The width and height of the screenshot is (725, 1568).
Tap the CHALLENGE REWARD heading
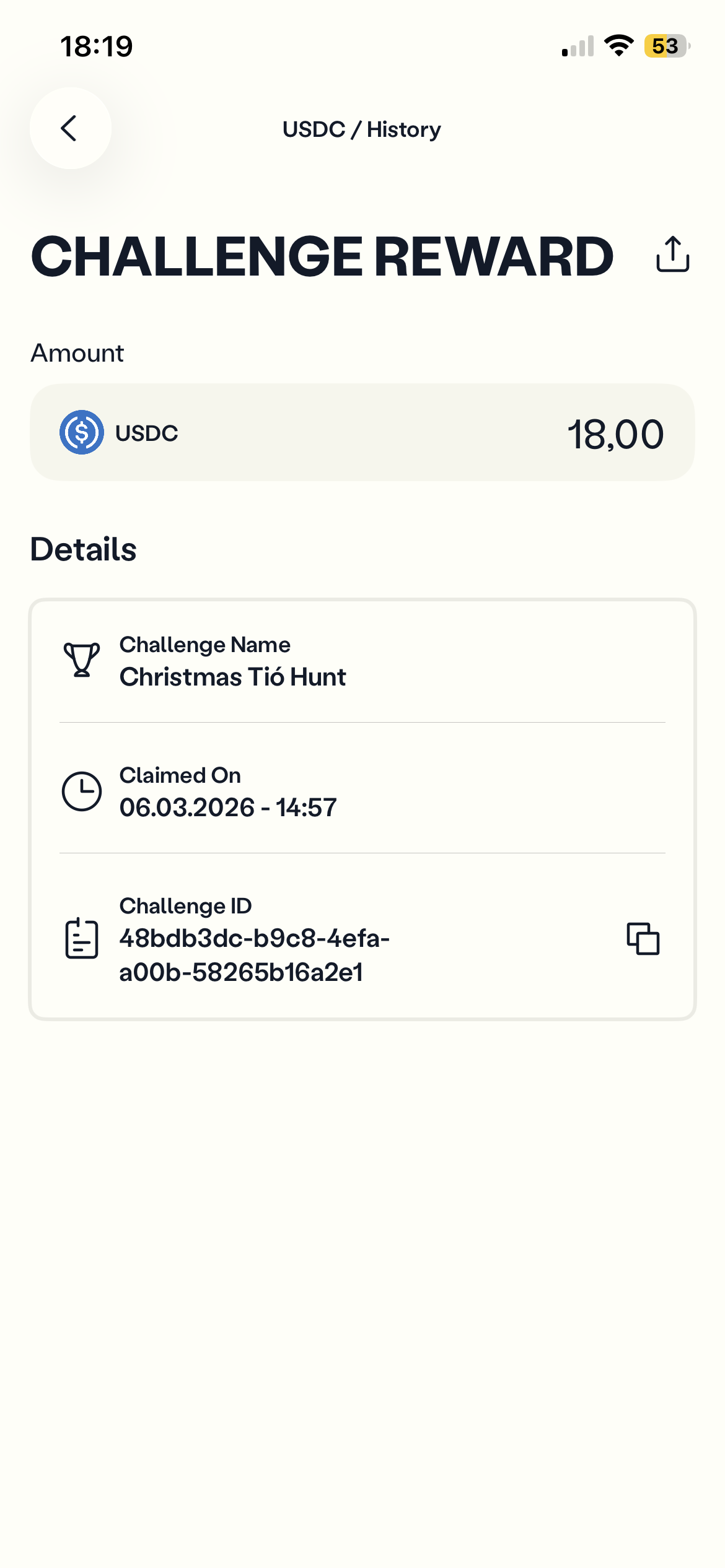coord(322,256)
